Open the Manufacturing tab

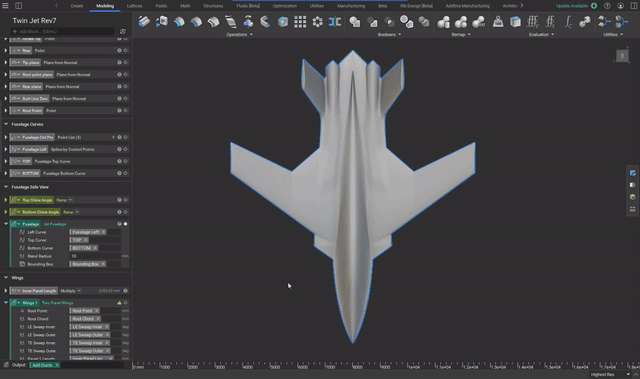pos(351,6)
